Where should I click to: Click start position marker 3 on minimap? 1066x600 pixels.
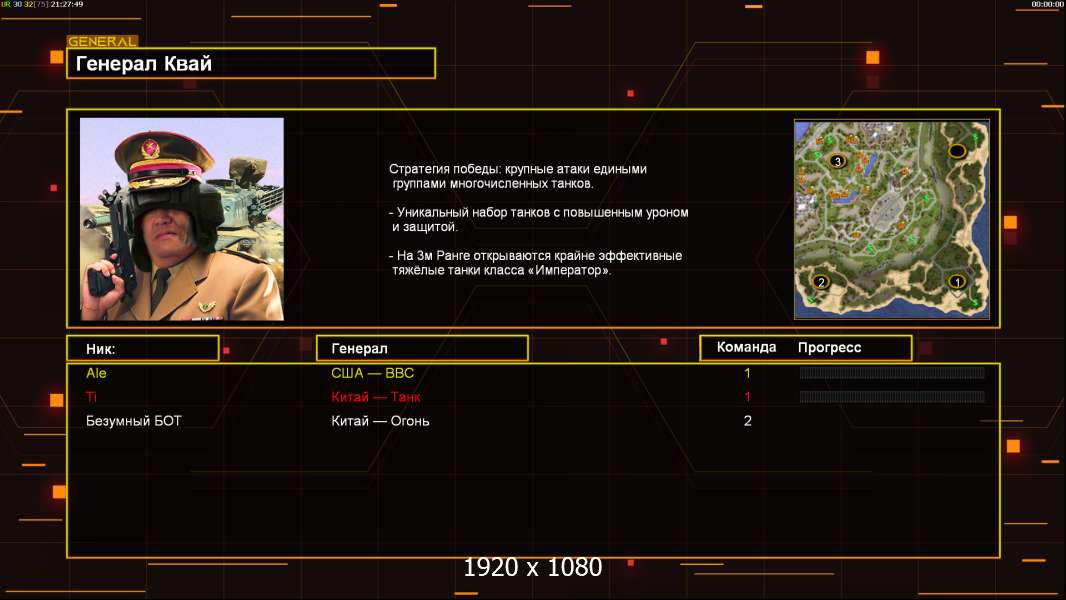coord(837,161)
